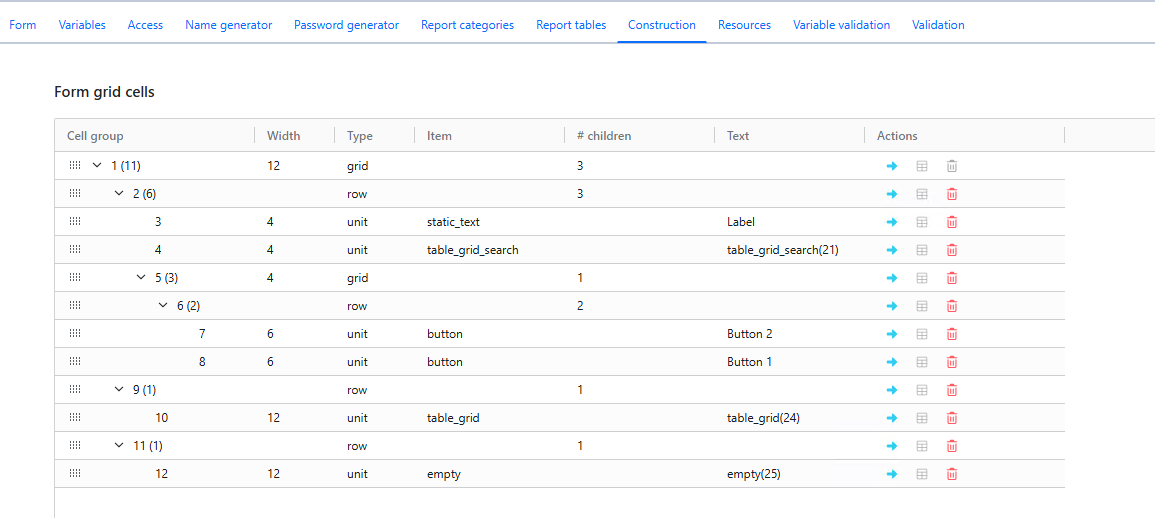Viewport: 1155px width, 518px height.
Task: Delete the table_grid_search row
Action: pos(952,250)
